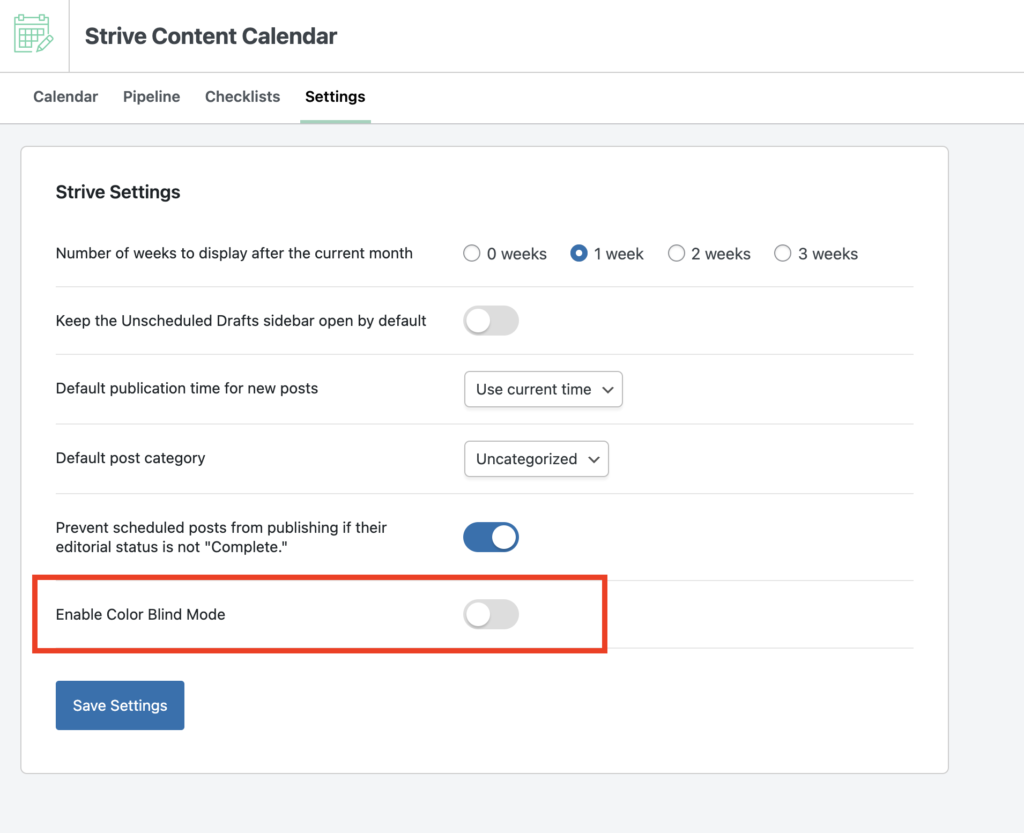
Task: Enable Color Blind Mode toggle
Action: (x=491, y=615)
